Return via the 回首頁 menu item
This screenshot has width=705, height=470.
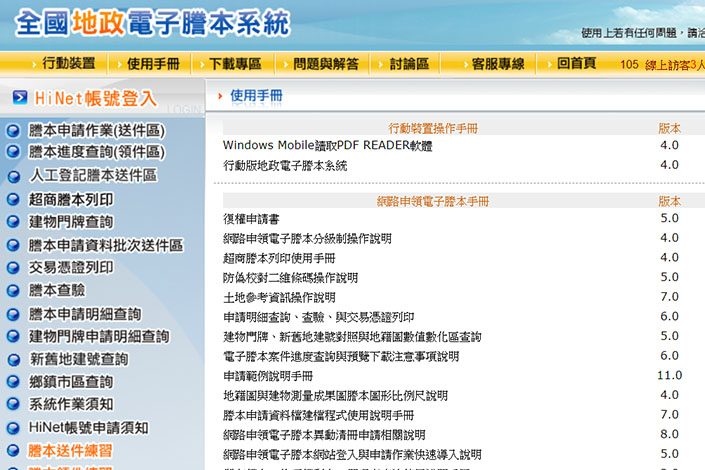pos(576,64)
